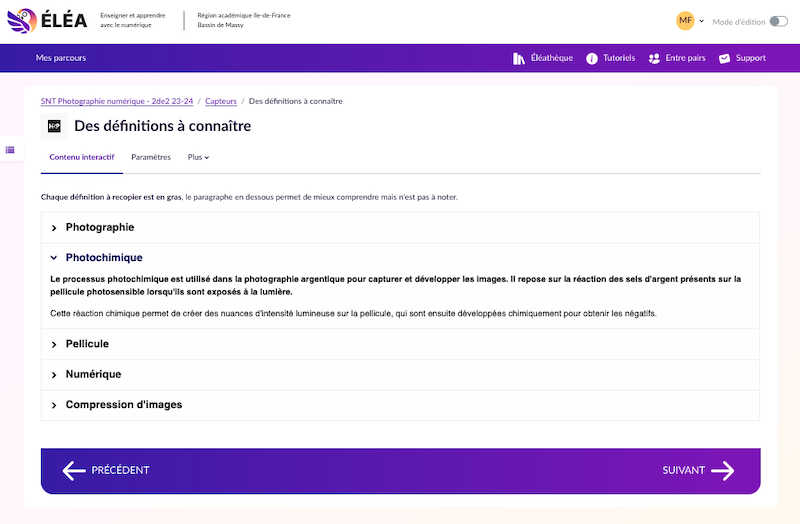Screen dimensions: 800x524
Task: Open the Mes parcours menu
Action: click(61, 58)
